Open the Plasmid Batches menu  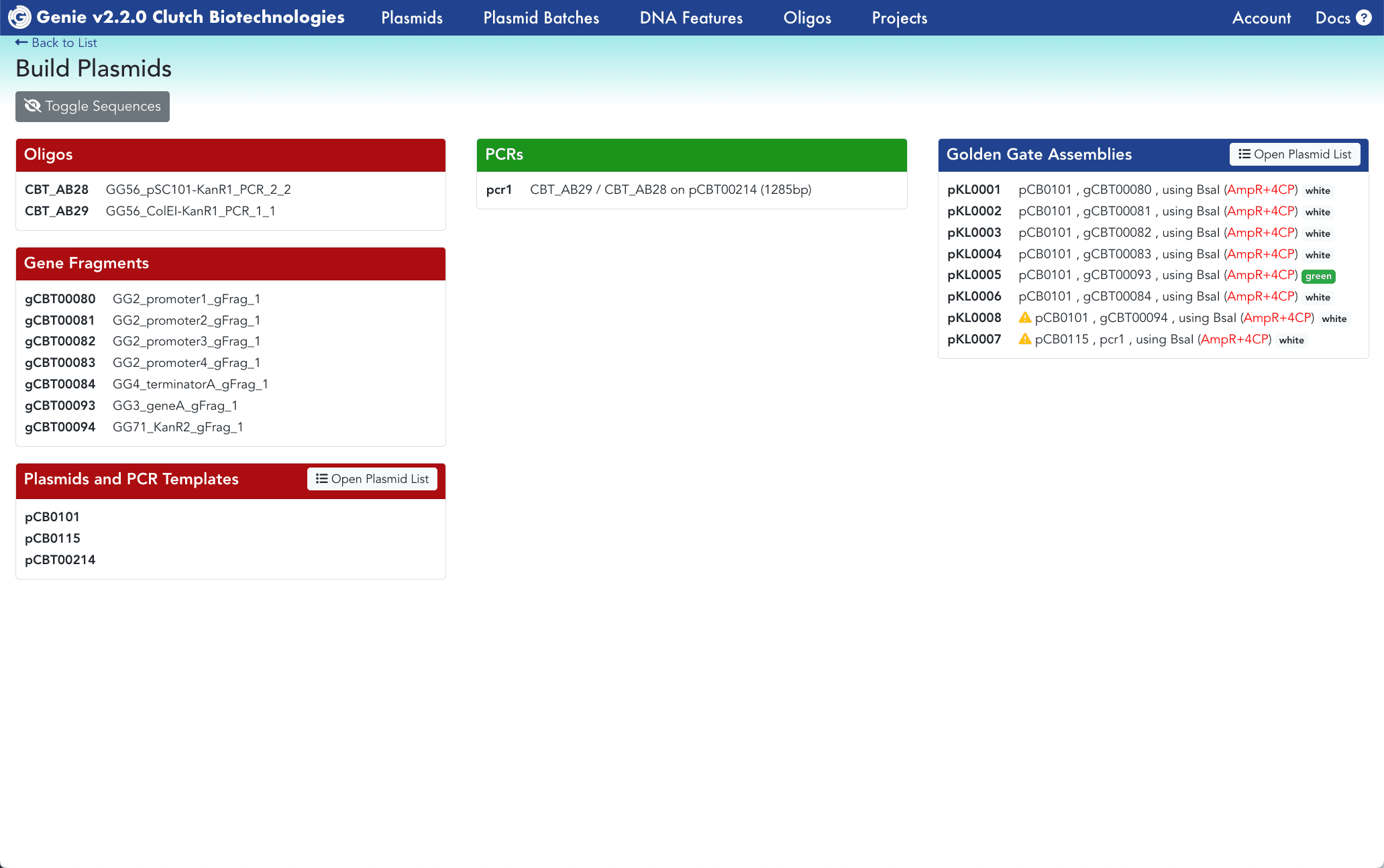coord(541,18)
